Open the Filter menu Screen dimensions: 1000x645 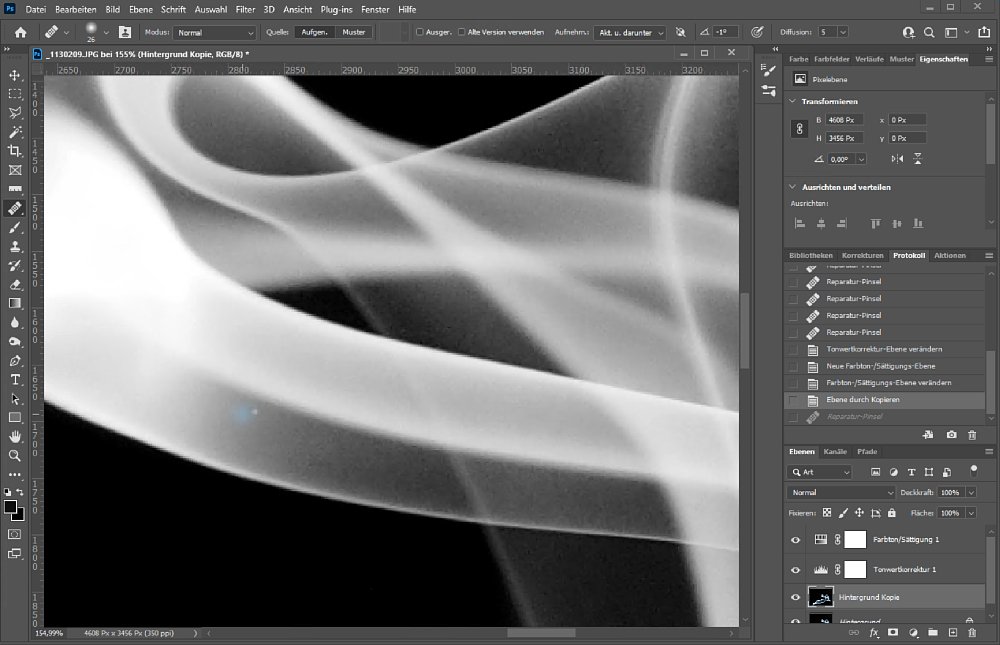pyautogui.click(x=245, y=9)
